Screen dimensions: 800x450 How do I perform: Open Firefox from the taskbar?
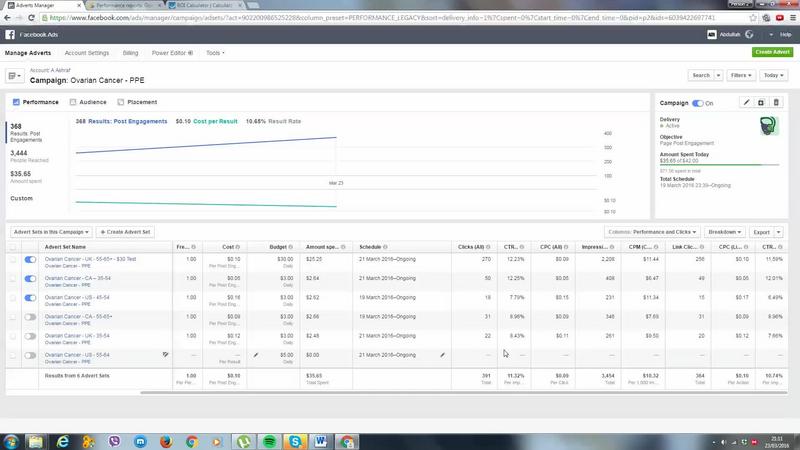(x=166, y=441)
